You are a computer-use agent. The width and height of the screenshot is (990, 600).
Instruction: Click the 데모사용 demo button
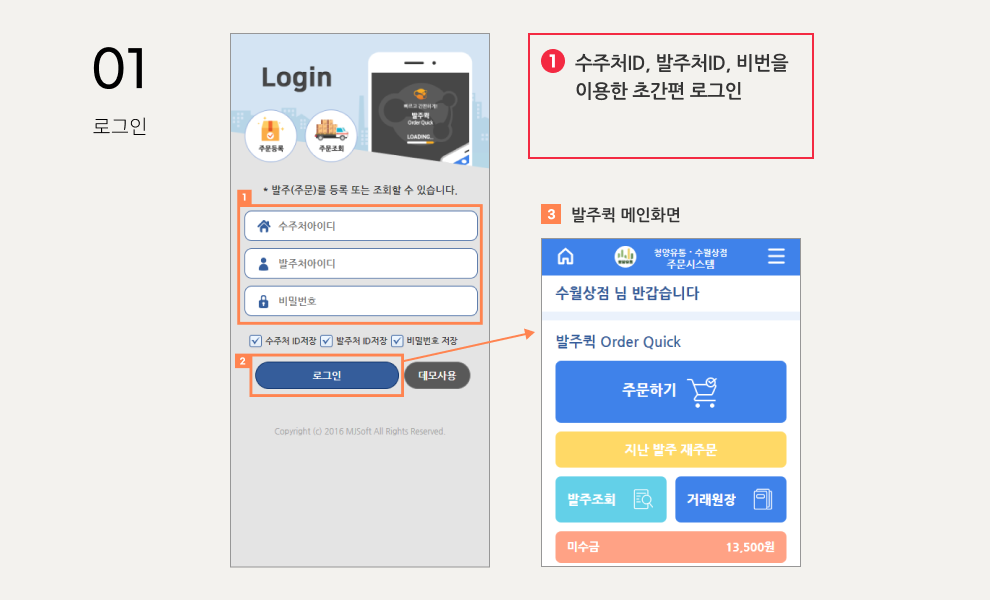[437, 376]
